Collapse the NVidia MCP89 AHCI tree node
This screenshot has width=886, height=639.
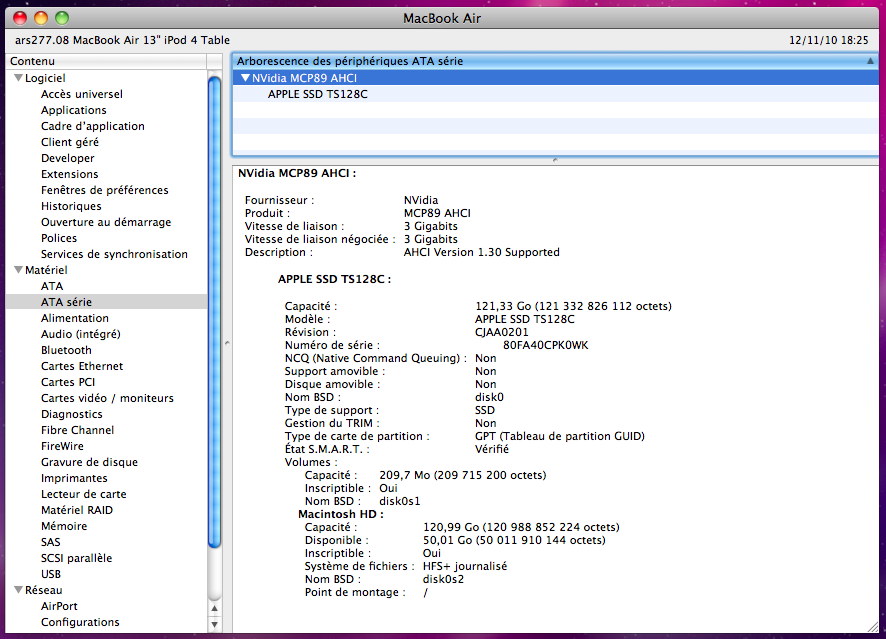point(245,78)
